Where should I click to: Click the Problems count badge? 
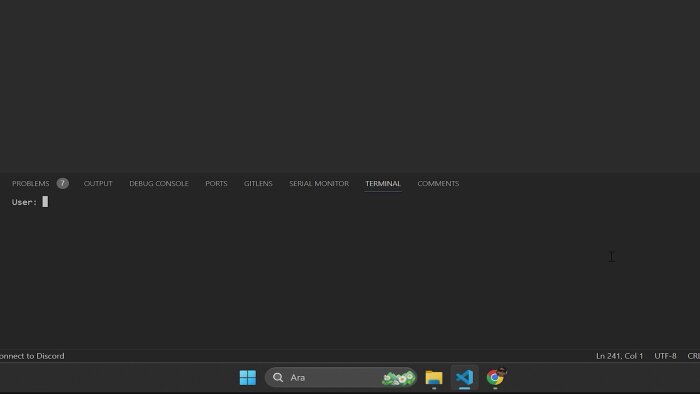click(x=62, y=183)
